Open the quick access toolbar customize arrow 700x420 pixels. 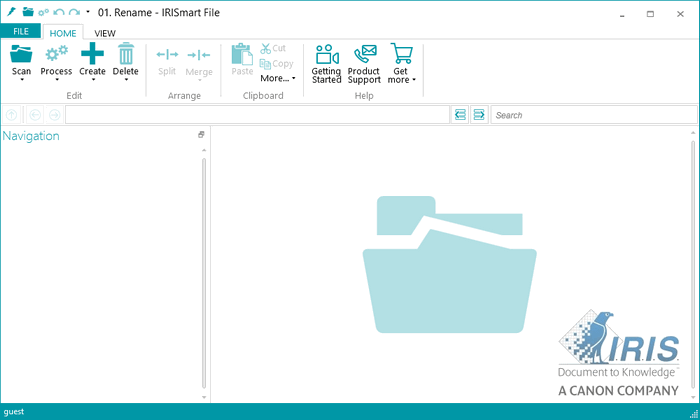[x=88, y=13]
